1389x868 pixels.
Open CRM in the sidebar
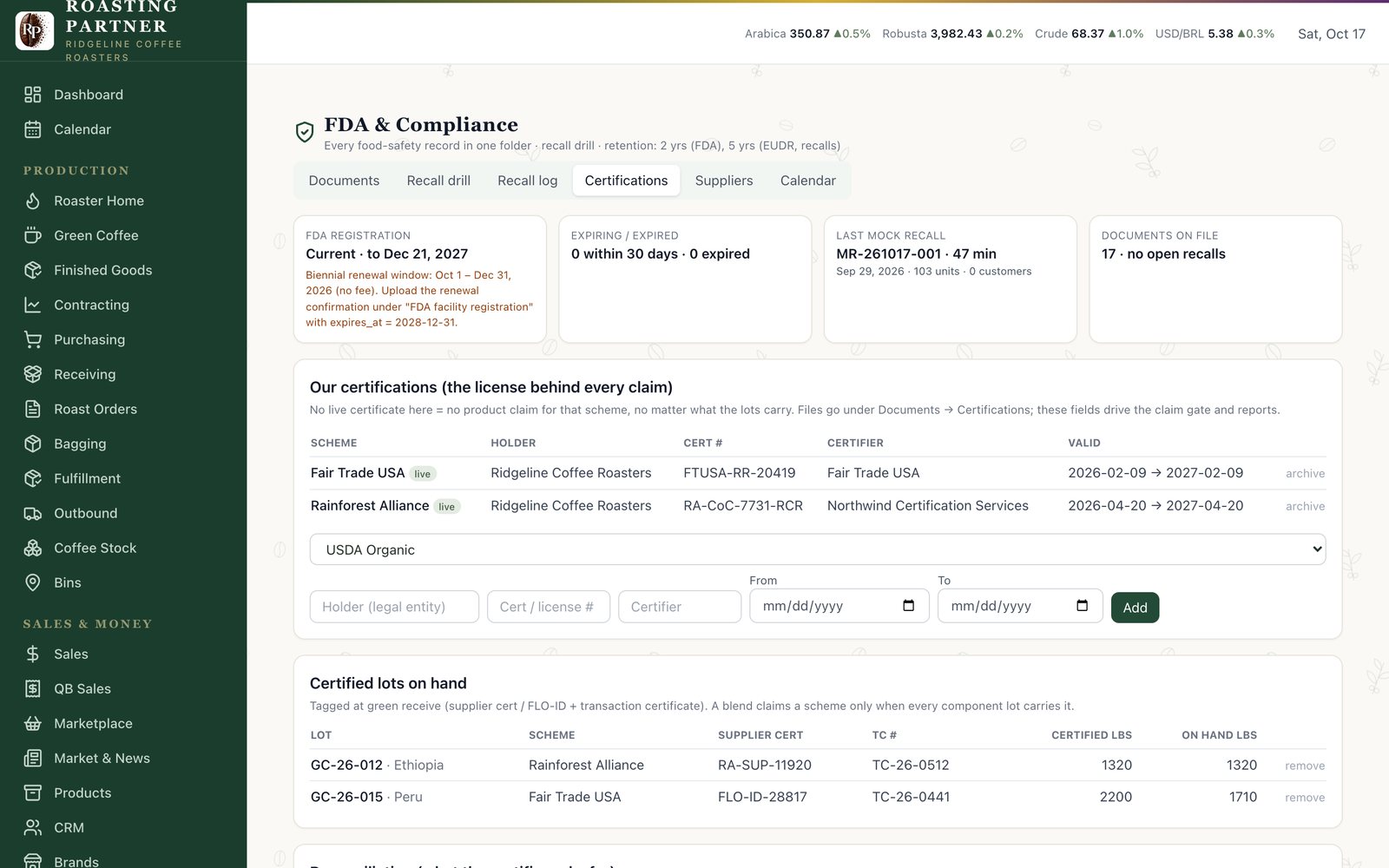pyautogui.click(x=69, y=827)
